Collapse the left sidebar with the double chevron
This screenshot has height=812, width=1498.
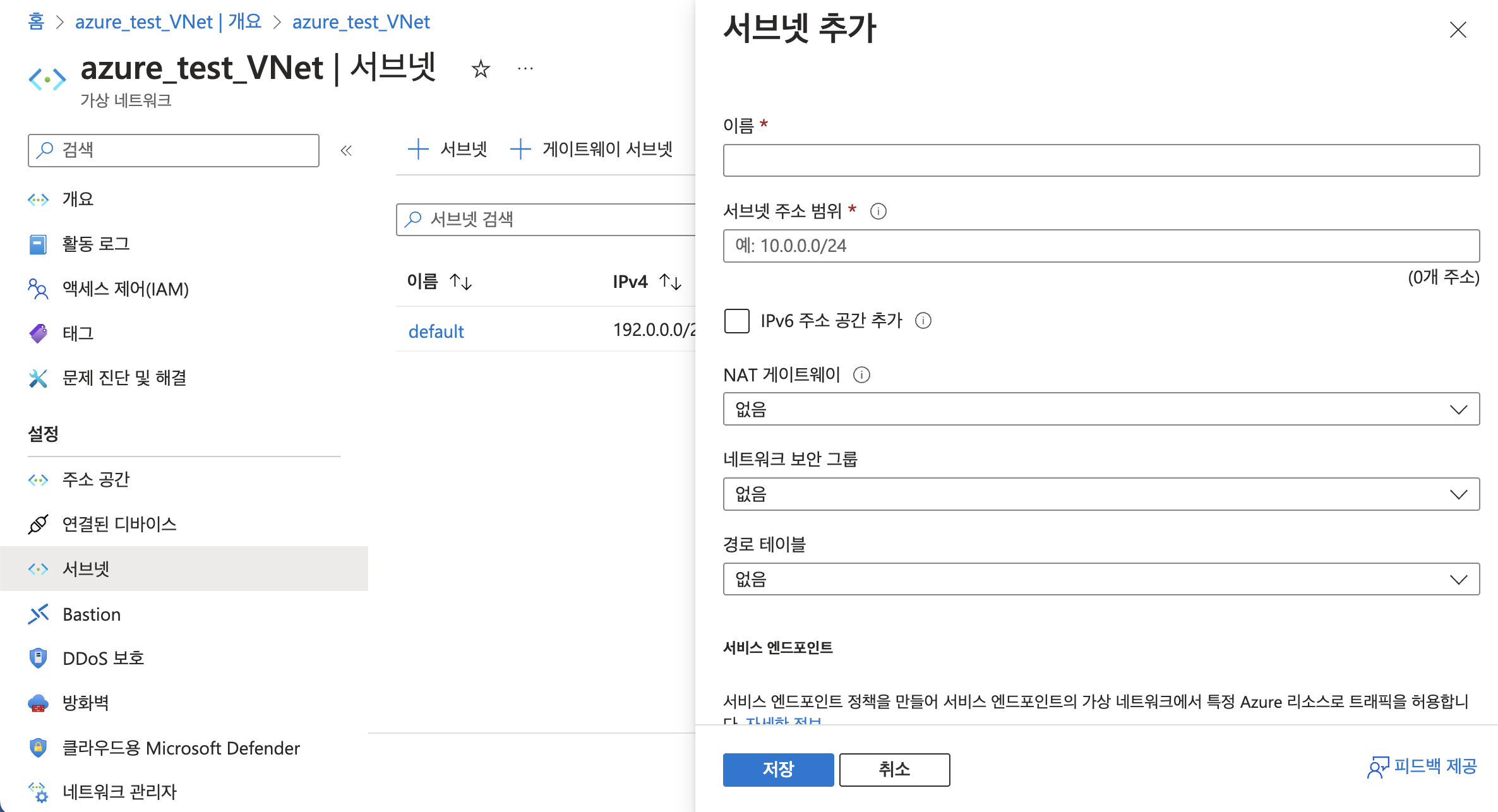point(346,150)
